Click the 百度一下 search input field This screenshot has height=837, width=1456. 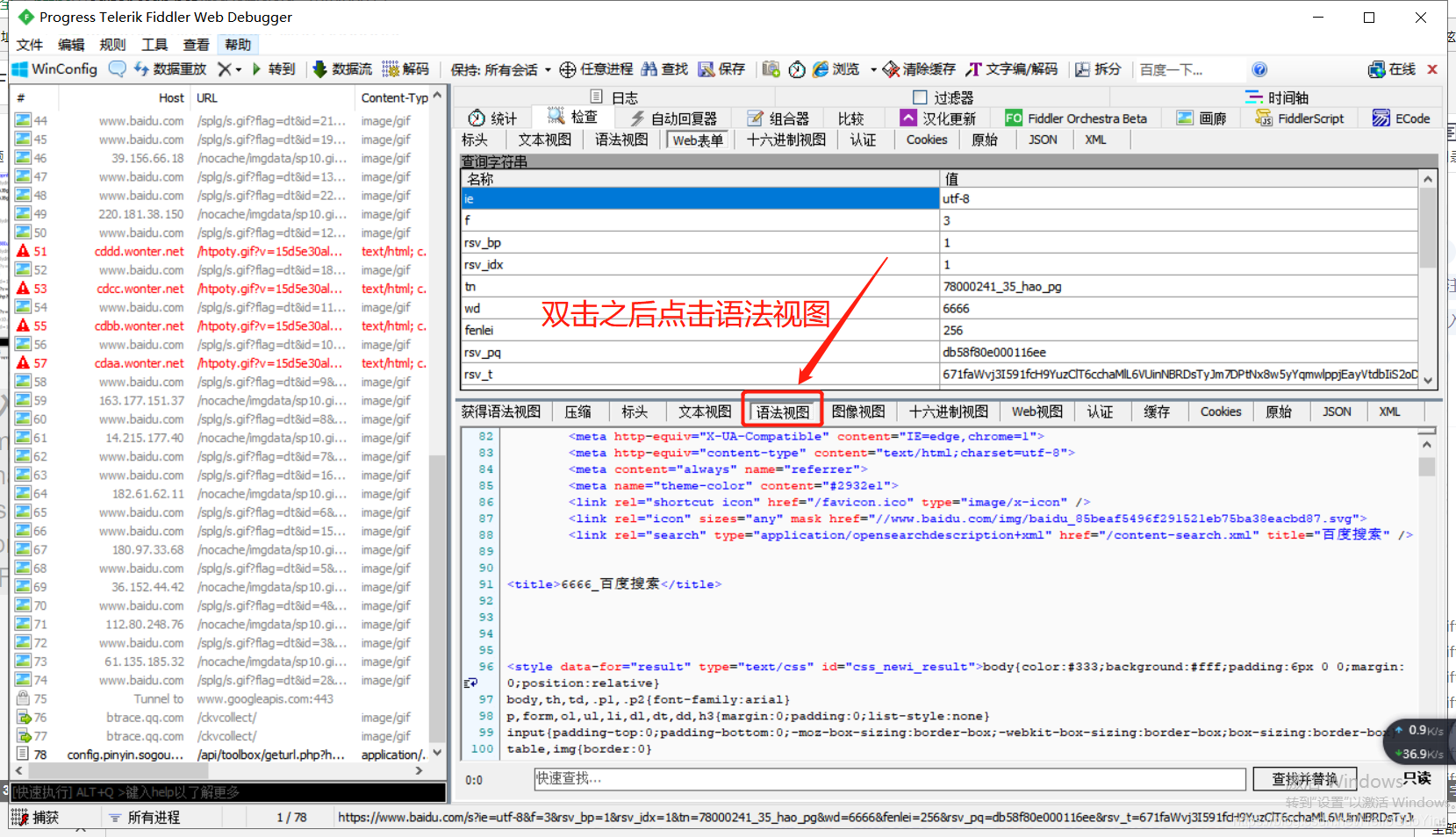point(1189,69)
